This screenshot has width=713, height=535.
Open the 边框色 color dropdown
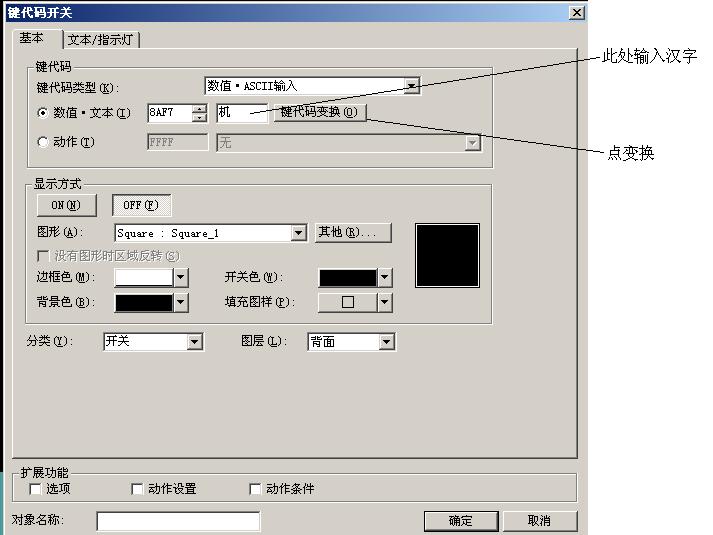click(x=181, y=277)
